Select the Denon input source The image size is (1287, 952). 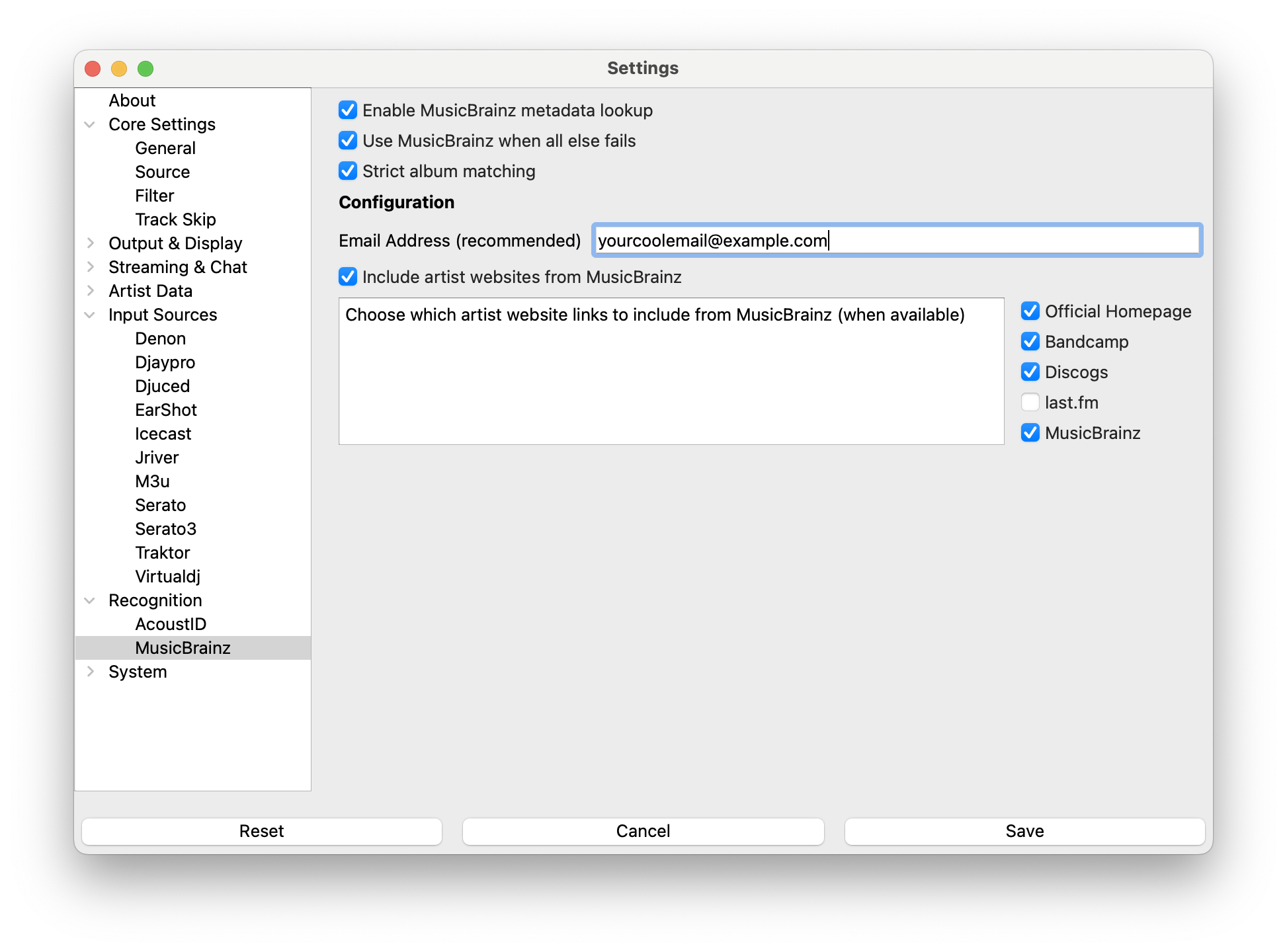coord(161,338)
